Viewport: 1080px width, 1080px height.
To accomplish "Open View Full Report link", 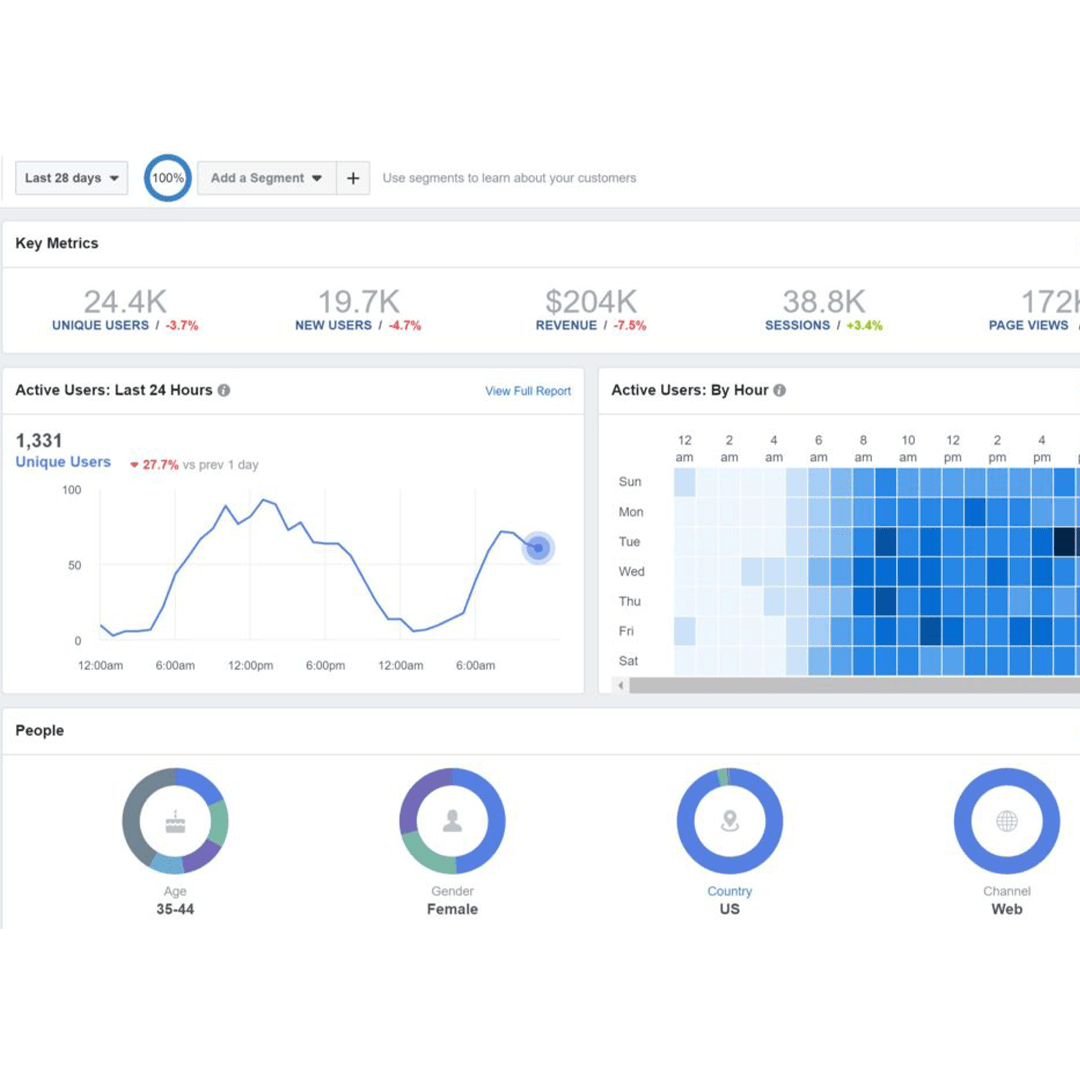I will click(528, 391).
